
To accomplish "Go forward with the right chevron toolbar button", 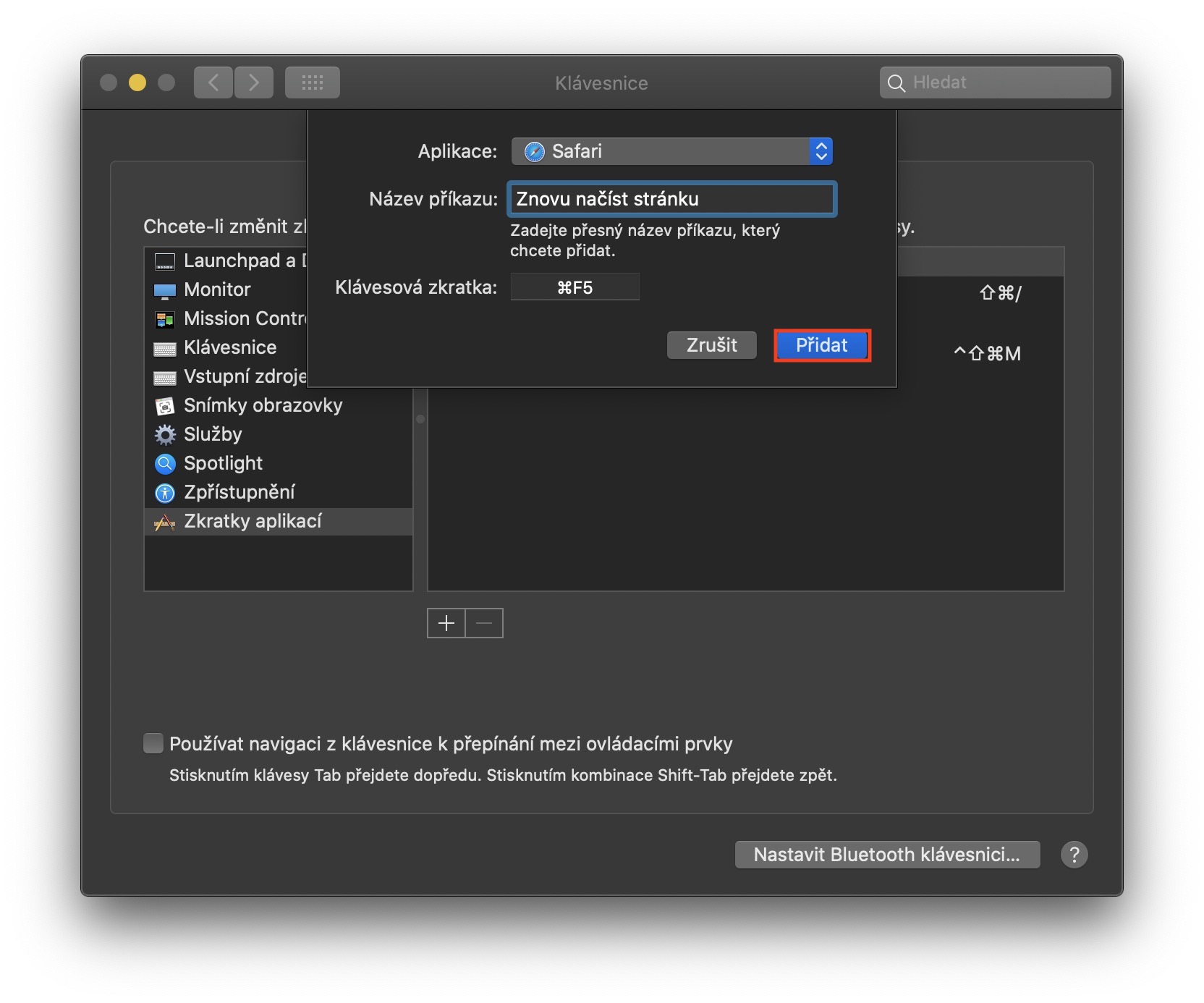I will (x=253, y=82).
